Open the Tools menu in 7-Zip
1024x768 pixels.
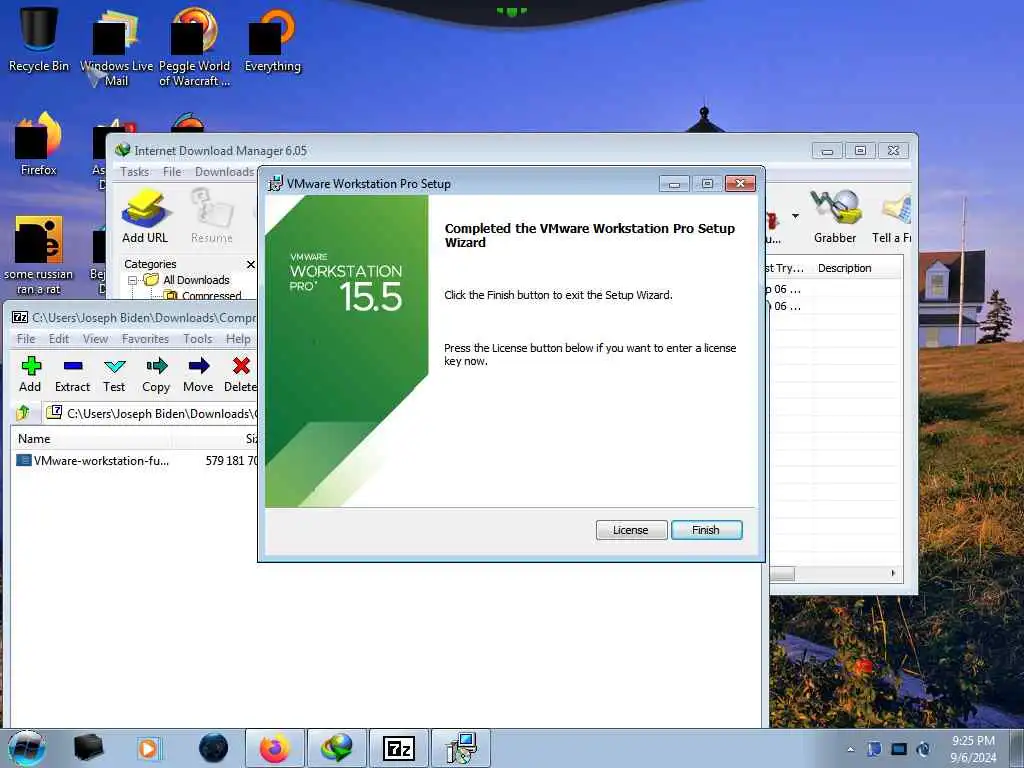click(197, 338)
